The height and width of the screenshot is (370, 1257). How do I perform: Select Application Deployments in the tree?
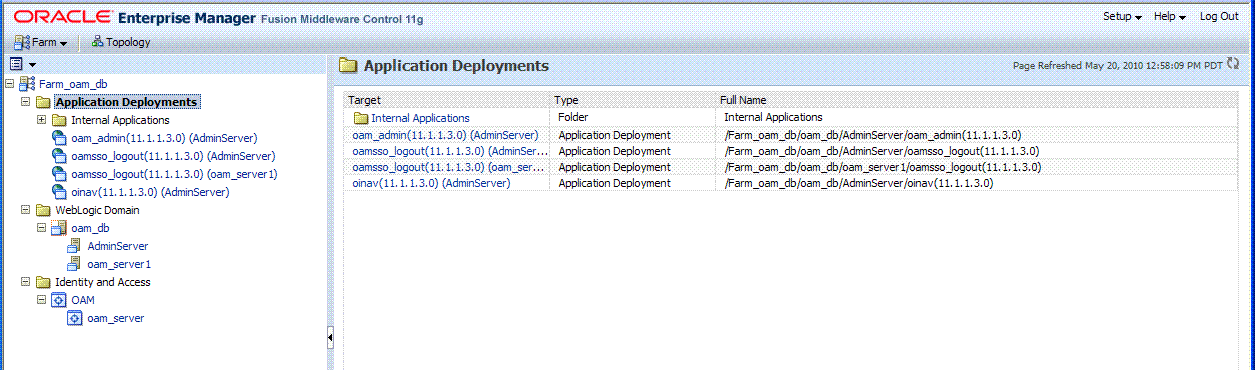pyautogui.click(x=126, y=102)
